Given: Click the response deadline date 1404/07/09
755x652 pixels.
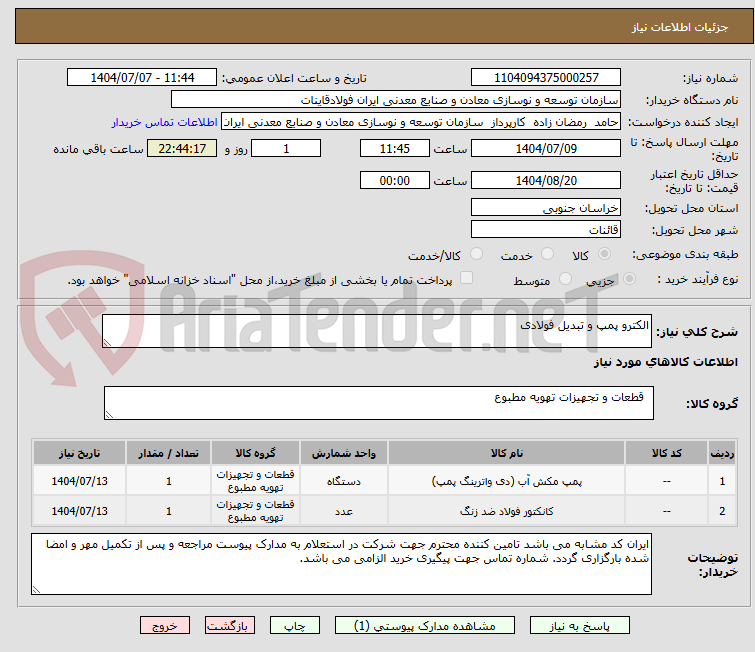Looking at the screenshot, I should 546,148.
